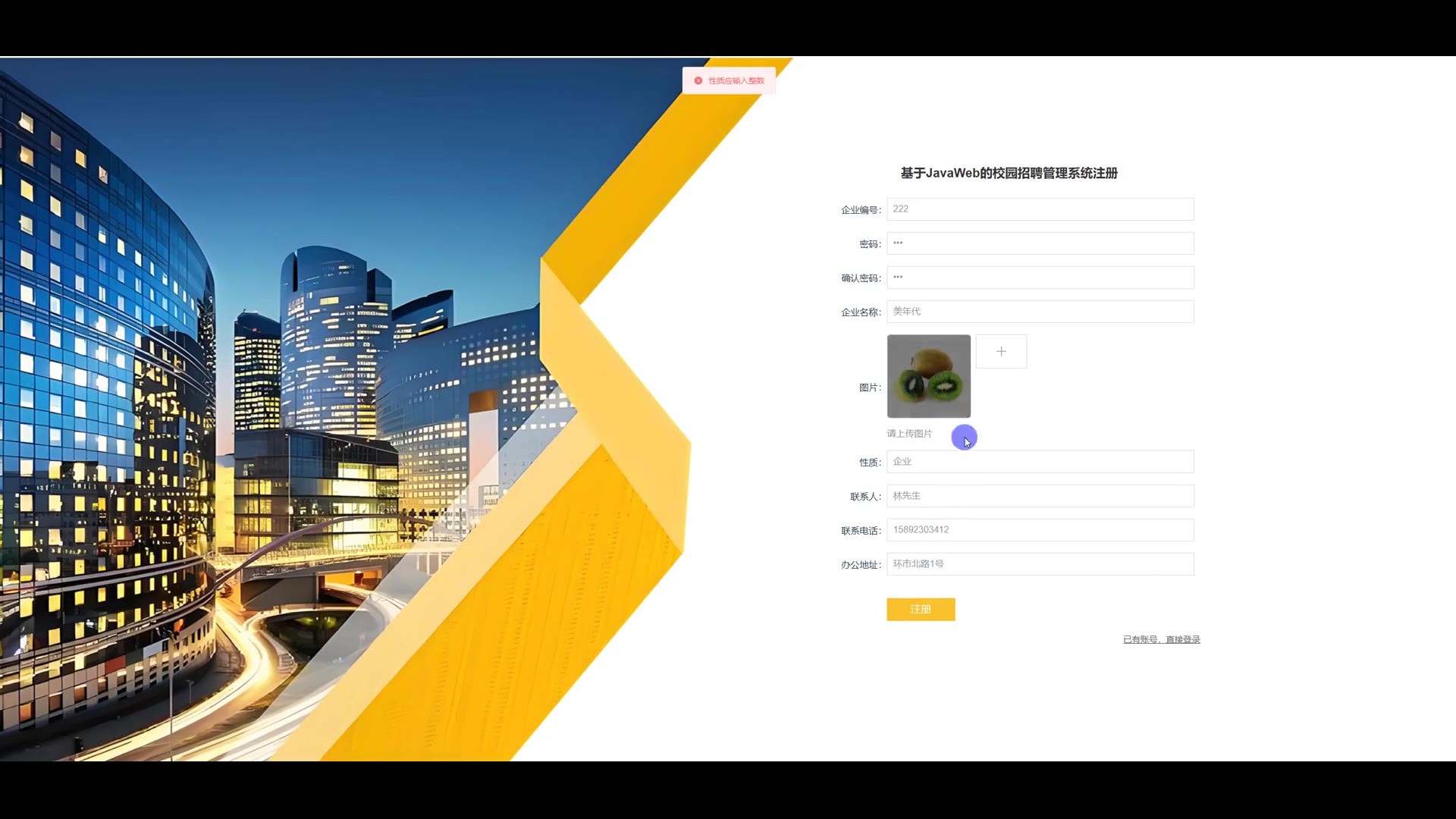Select the 确认密码 confirm password field

(x=1040, y=278)
